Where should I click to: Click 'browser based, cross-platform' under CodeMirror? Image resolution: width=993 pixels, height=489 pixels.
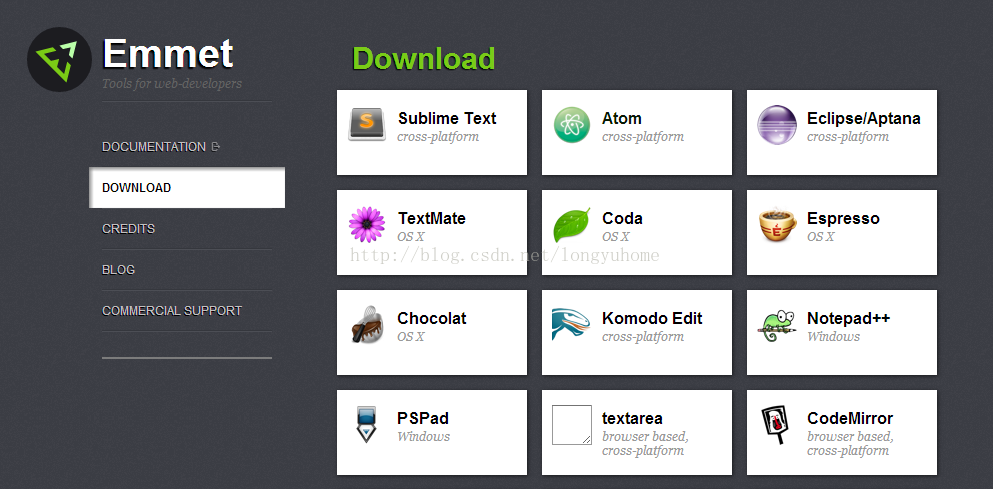pos(851,444)
